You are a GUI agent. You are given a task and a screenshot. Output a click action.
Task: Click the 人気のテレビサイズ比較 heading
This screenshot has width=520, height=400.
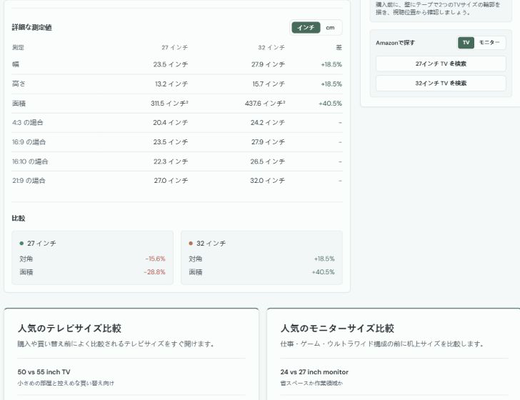(x=69, y=328)
